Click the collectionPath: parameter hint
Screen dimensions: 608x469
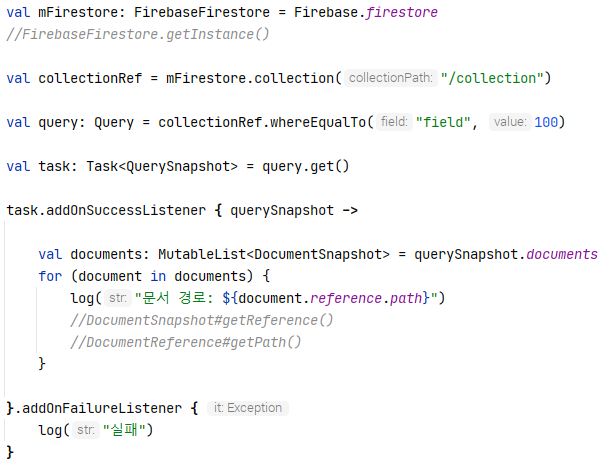pos(390,78)
